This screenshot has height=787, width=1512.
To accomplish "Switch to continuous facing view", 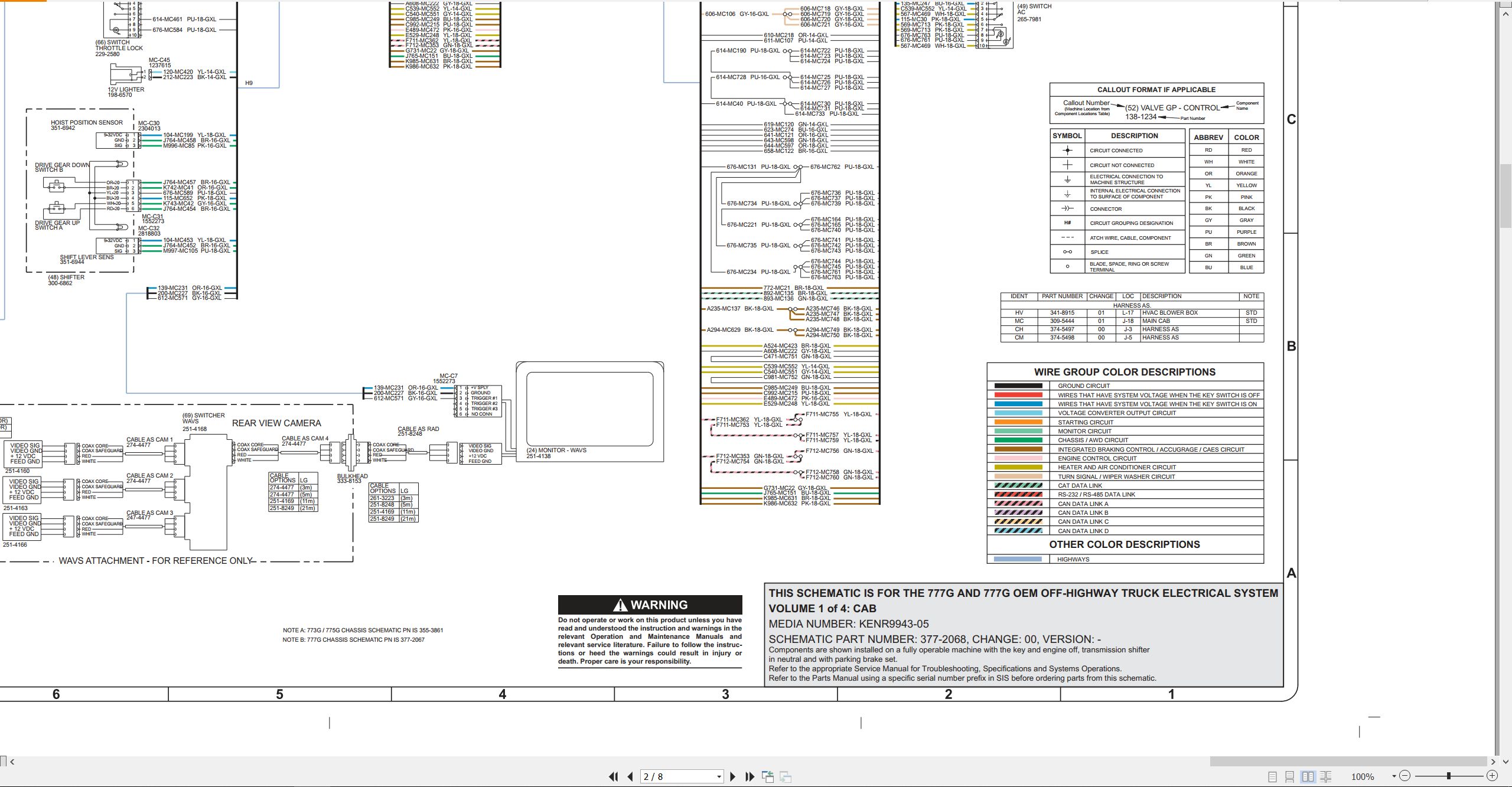I will point(1325,776).
